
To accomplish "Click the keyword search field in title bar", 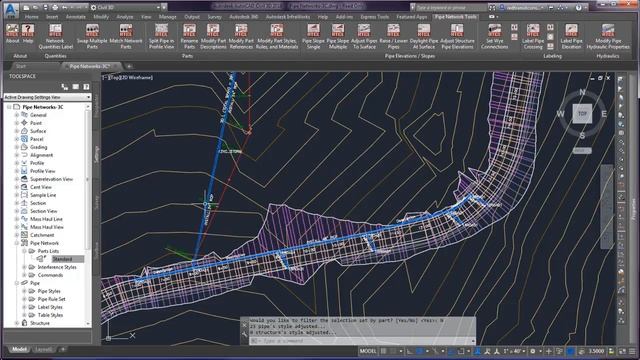I will (x=451, y=7).
